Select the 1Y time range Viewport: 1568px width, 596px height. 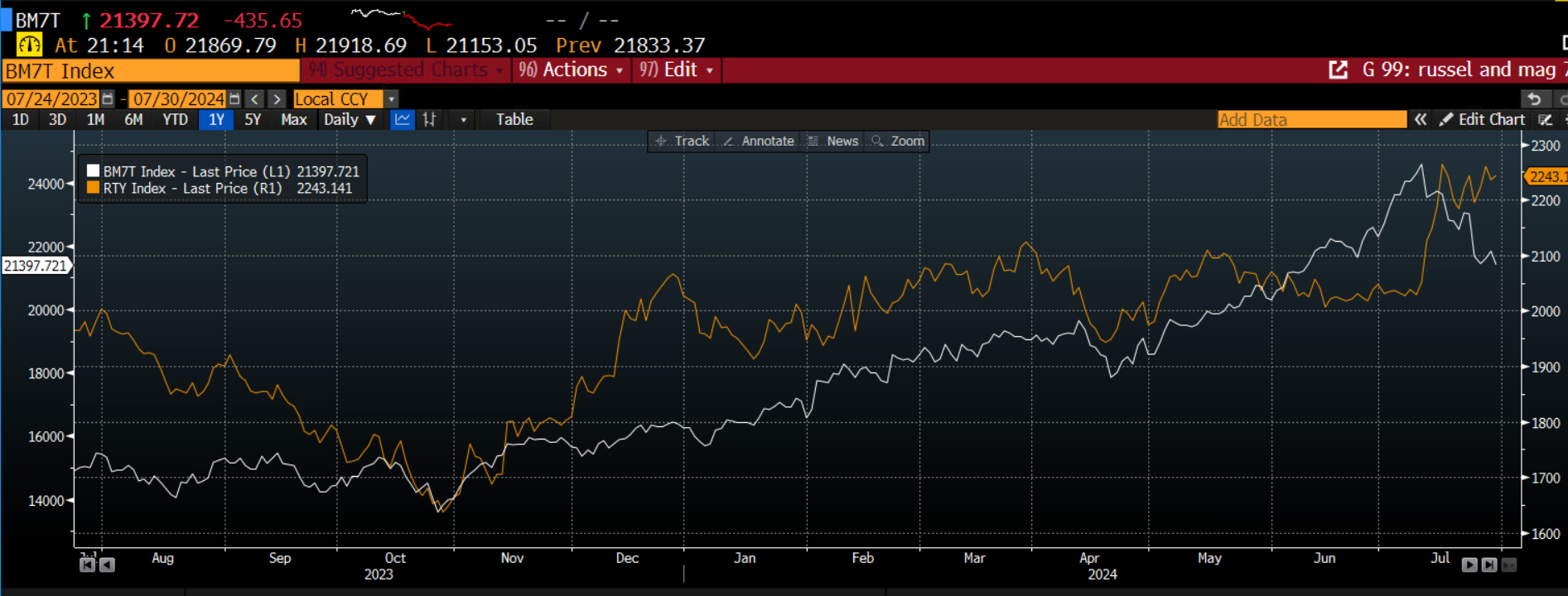(x=216, y=120)
